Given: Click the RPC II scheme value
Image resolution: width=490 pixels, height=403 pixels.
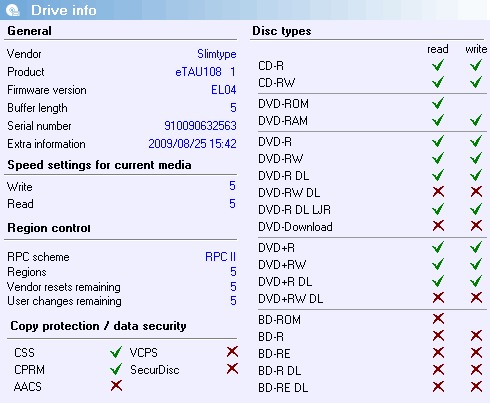Looking at the screenshot, I should tap(220, 257).
